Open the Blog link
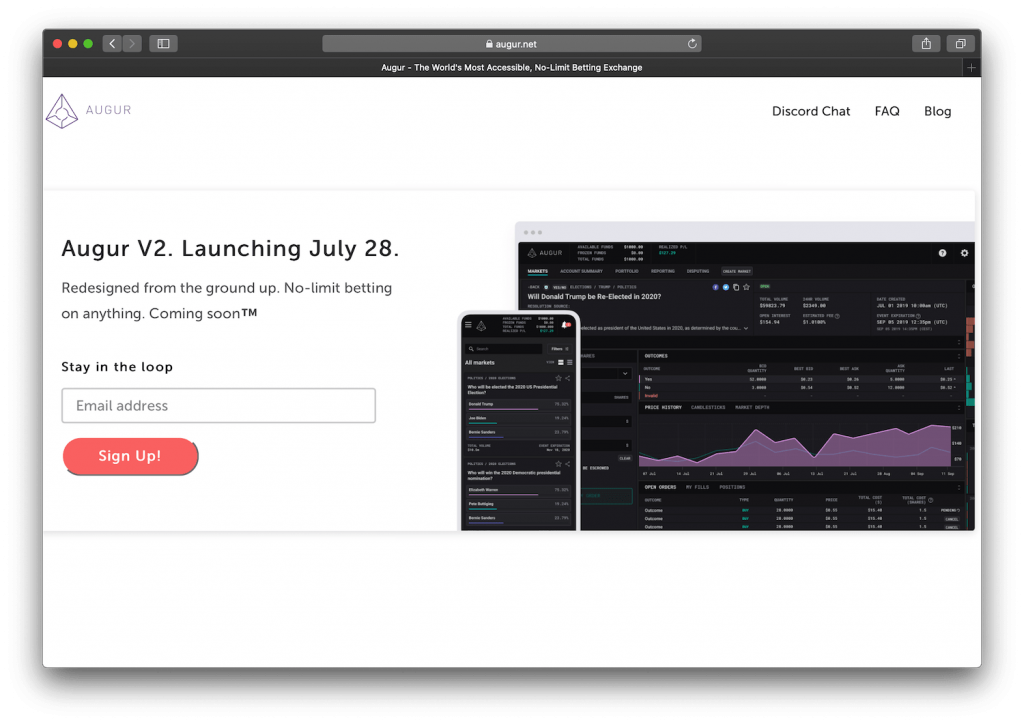1024x724 pixels. pyautogui.click(x=937, y=111)
